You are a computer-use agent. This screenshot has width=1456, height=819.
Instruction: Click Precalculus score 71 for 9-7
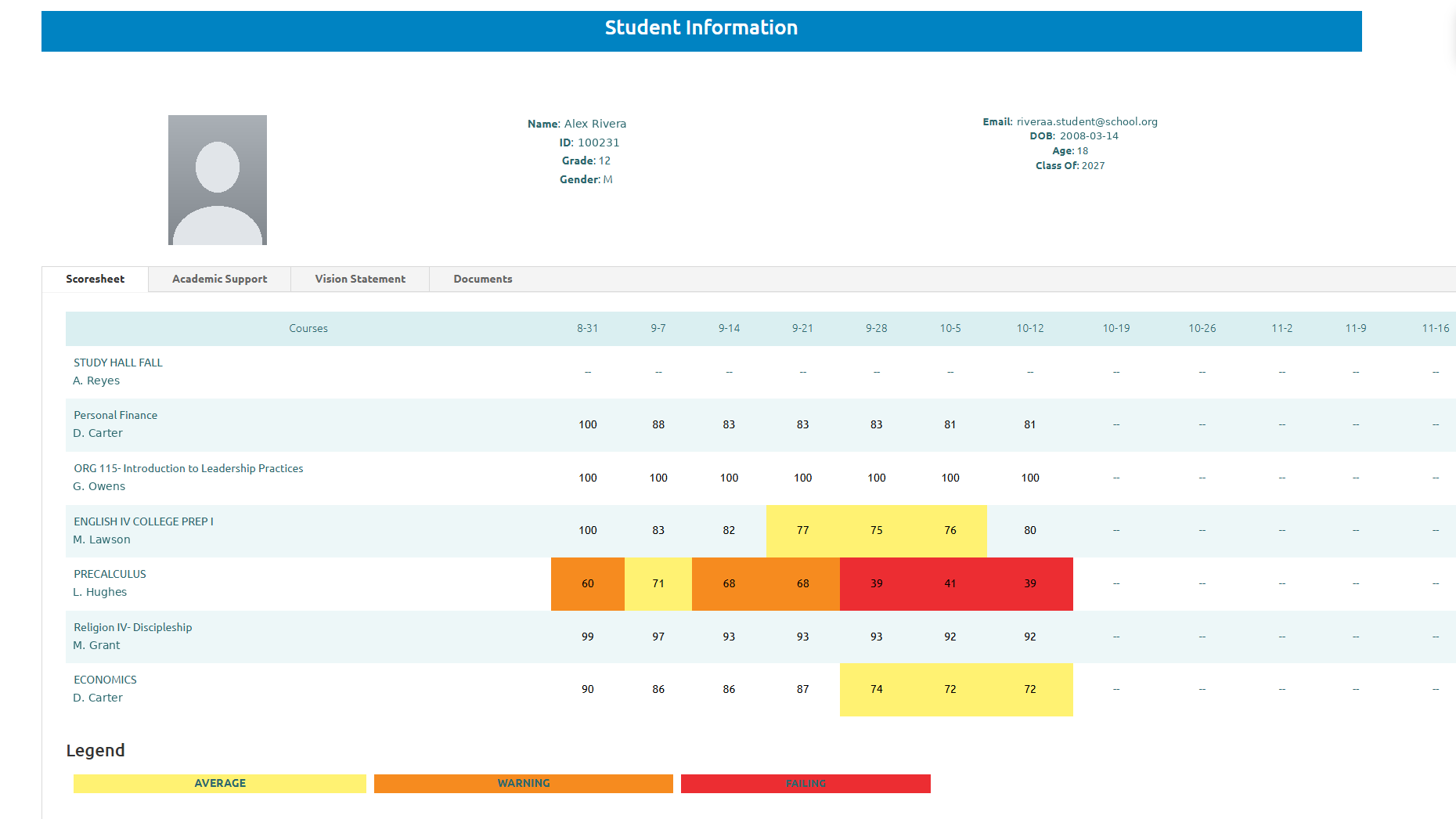click(x=658, y=583)
